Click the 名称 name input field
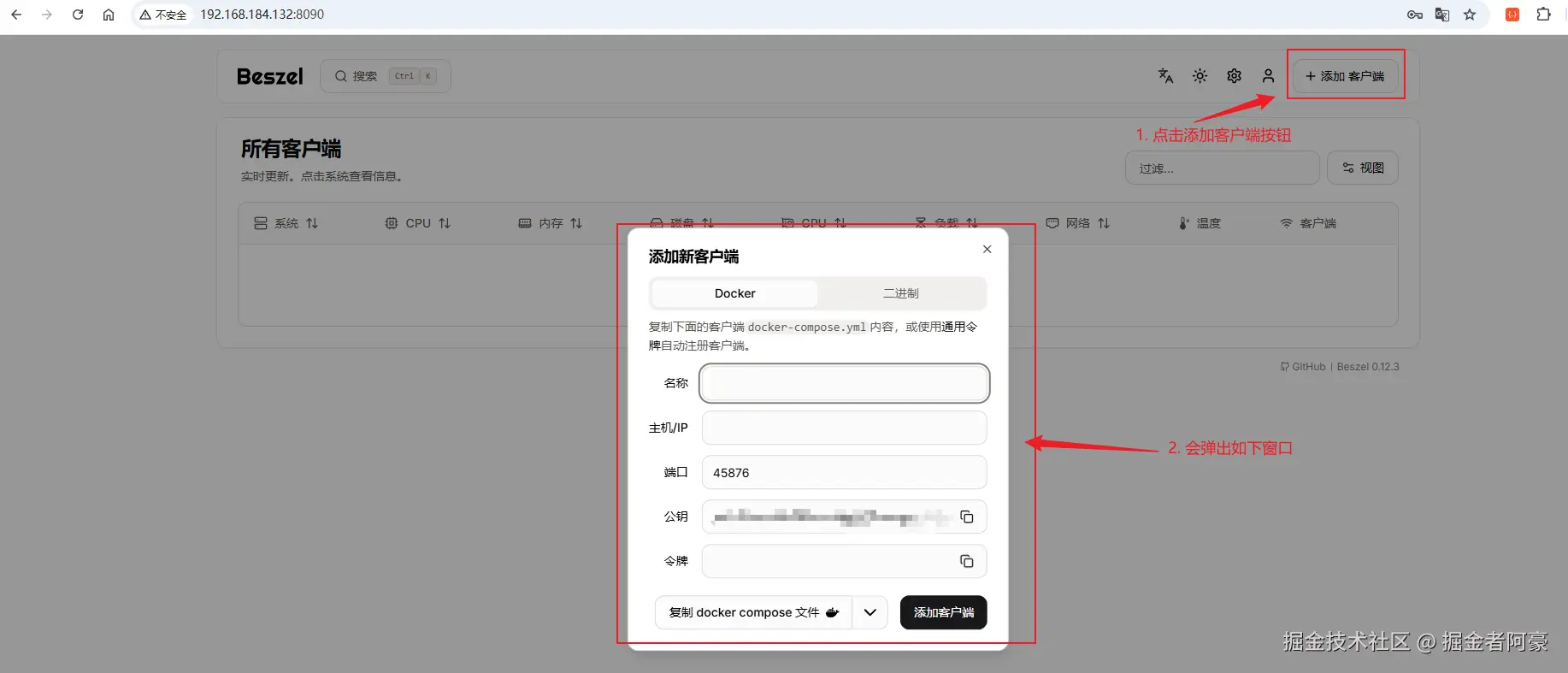The image size is (1568, 673). tap(845, 383)
